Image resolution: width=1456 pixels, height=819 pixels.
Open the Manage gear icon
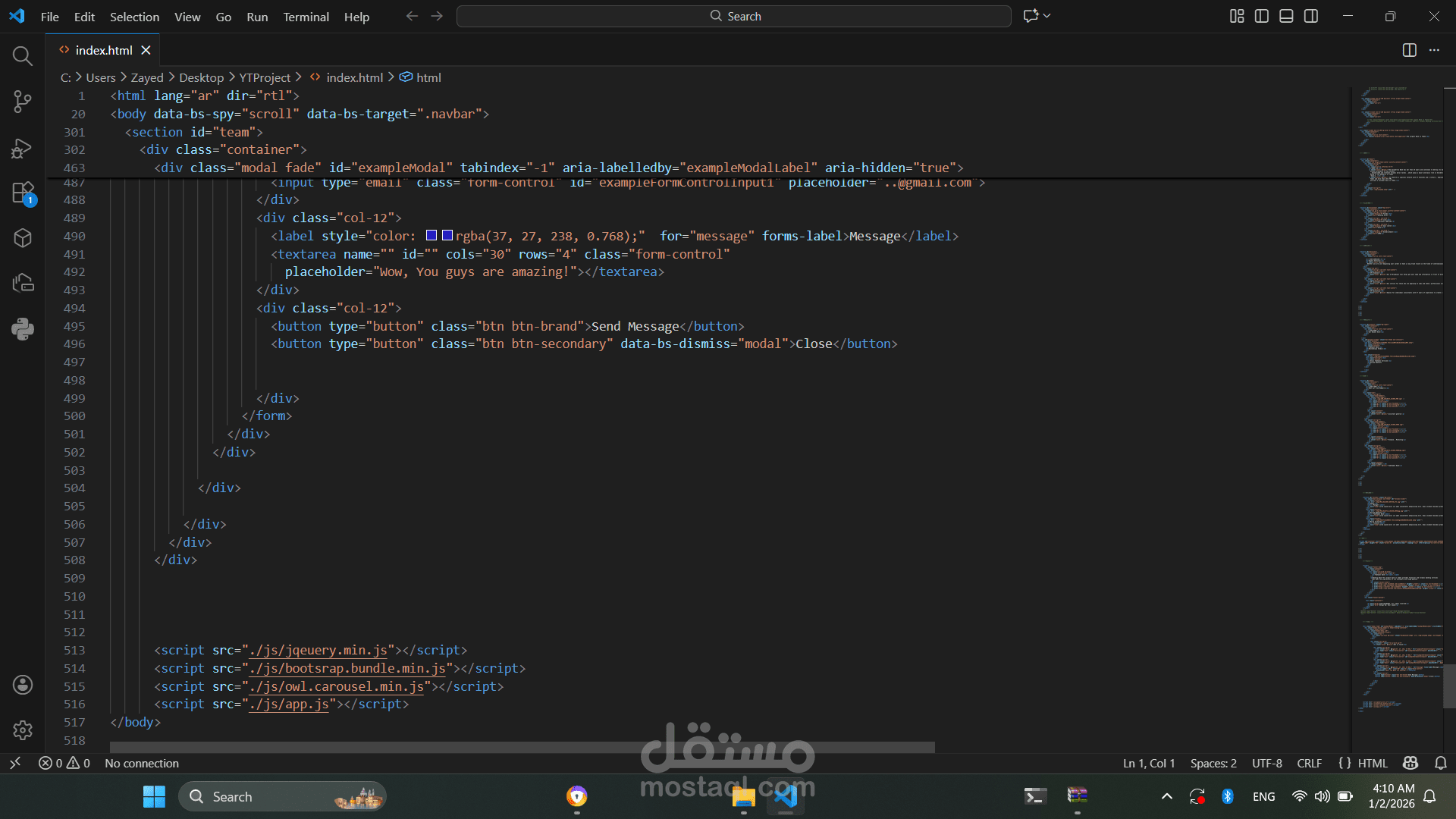[x=22, y=730]
